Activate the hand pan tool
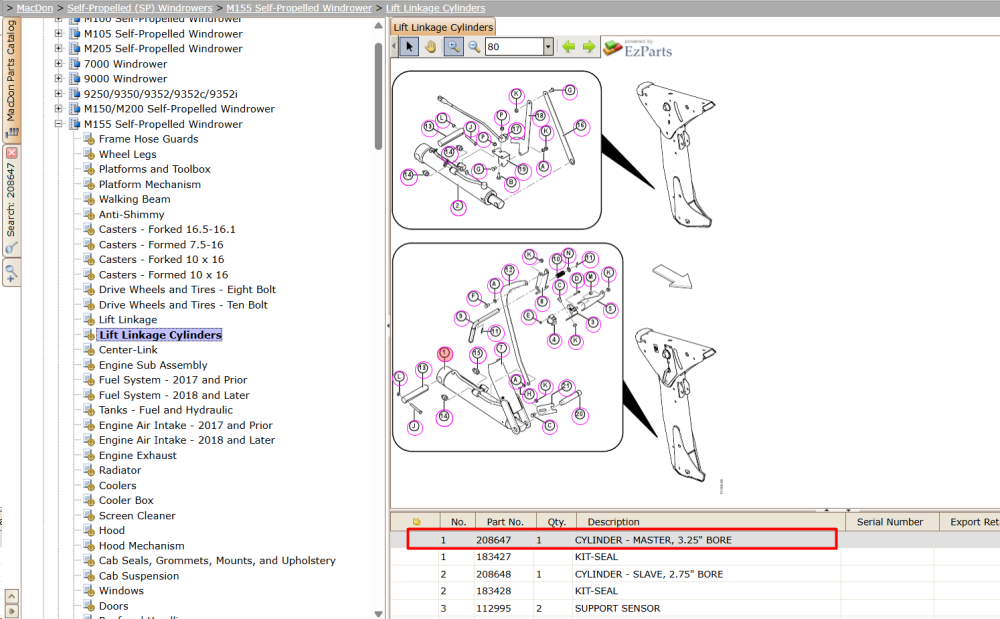 [x=431, y=47]
